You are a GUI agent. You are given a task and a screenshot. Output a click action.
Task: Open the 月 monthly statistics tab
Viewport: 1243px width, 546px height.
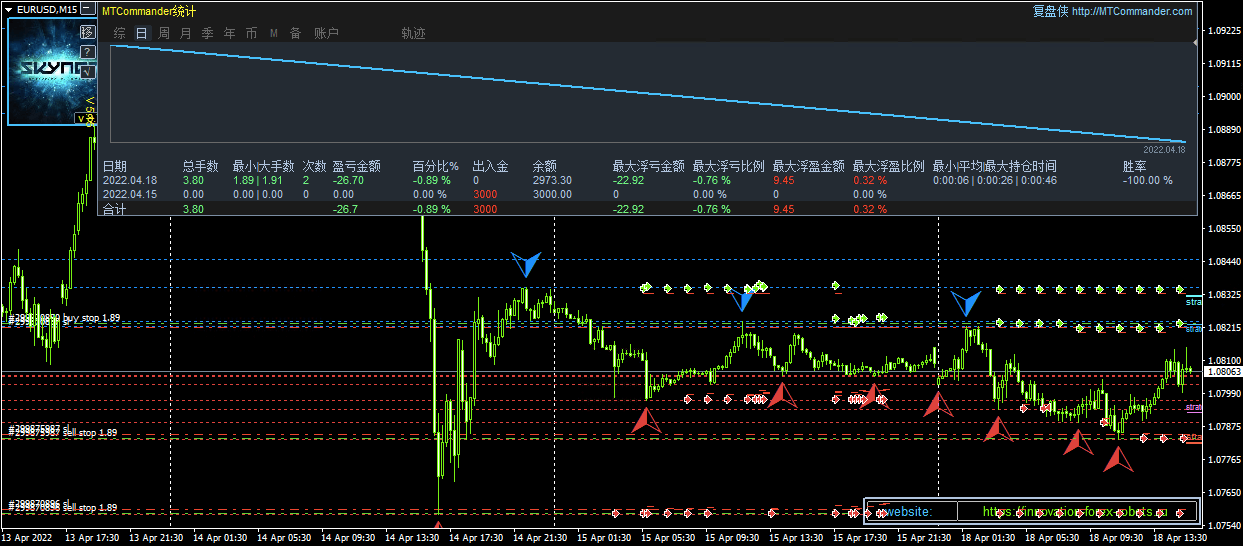(x=186, y=33)
